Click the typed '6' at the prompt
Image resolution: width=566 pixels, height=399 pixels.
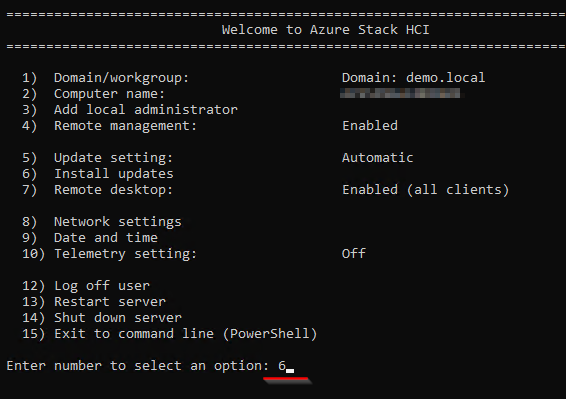tap(282, 366)
